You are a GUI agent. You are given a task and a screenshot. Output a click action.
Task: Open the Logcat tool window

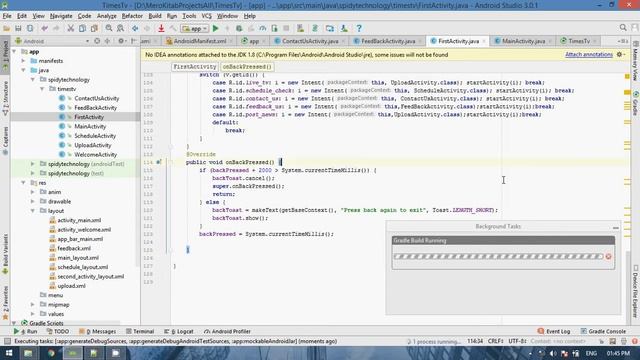(179, 331)
